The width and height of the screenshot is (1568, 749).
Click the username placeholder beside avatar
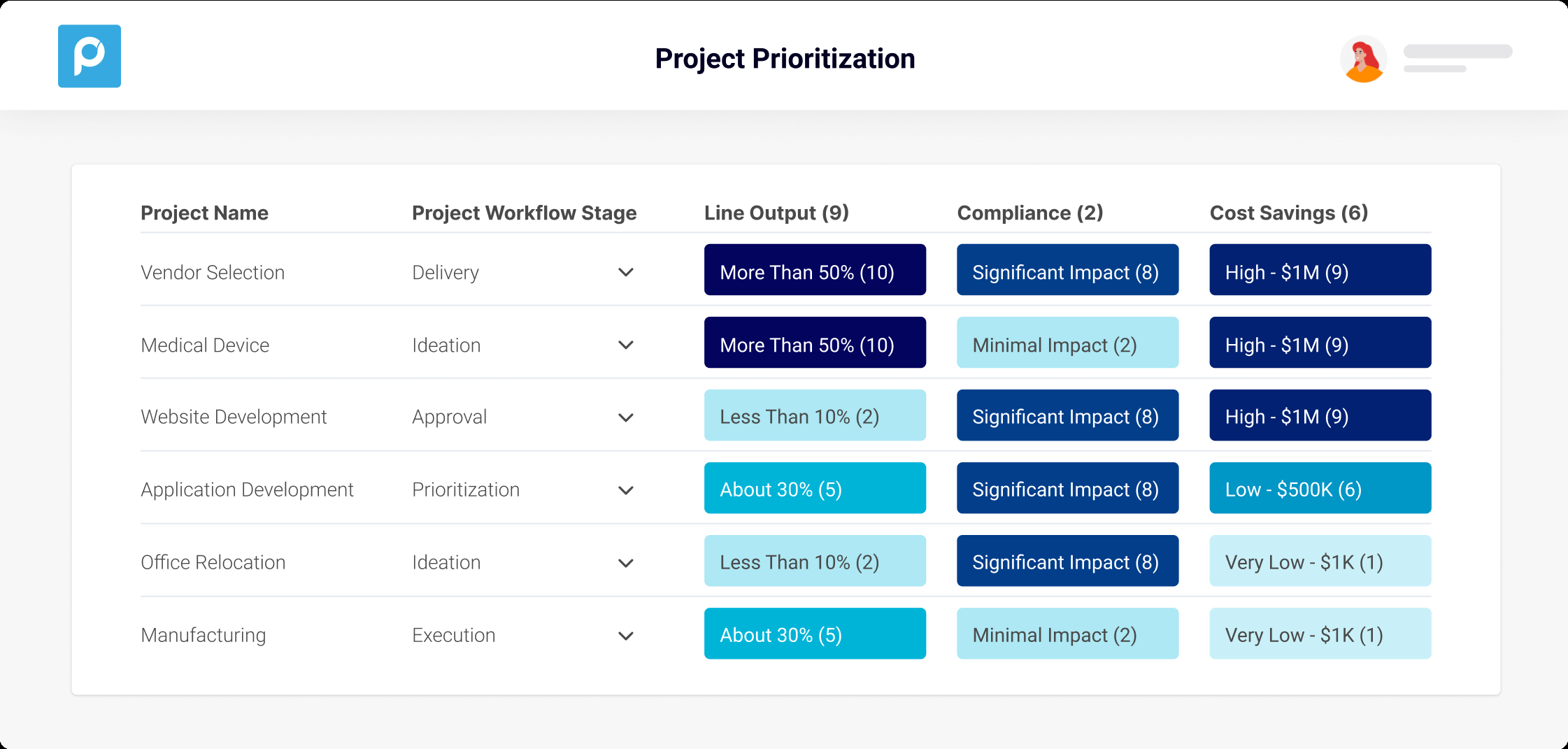coord(1457,52)
